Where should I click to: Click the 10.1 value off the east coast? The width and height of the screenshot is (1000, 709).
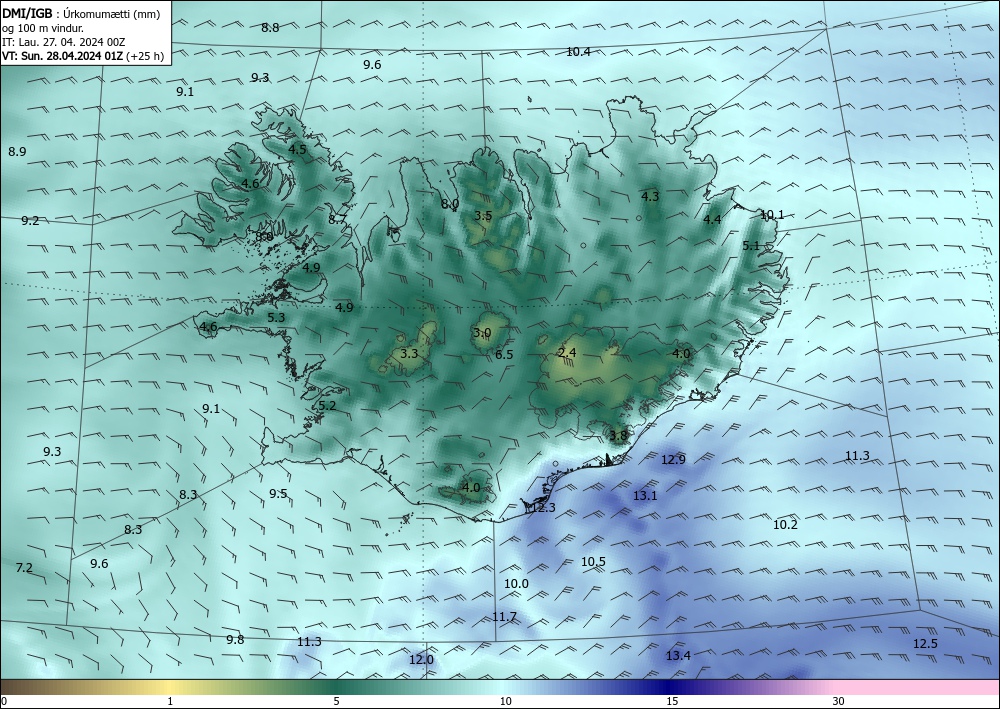pyautogui.click(x=772, y=215)
